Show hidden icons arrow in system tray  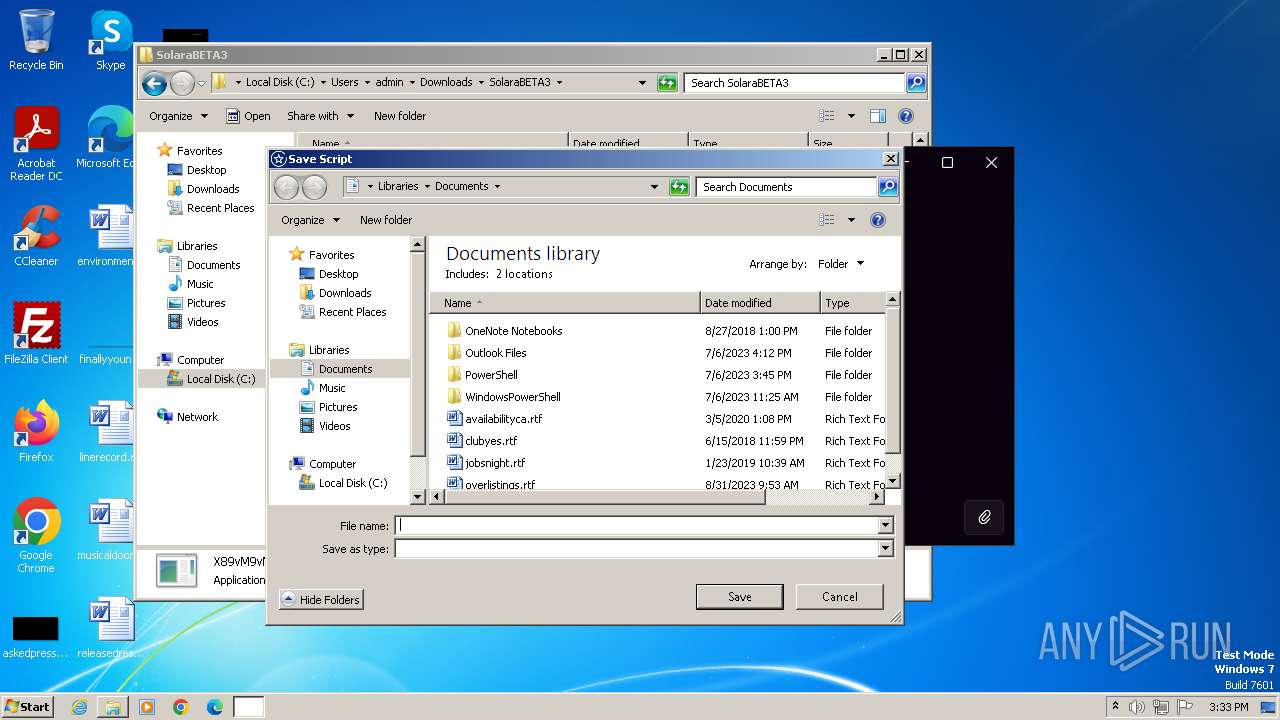coord(1115,706)
